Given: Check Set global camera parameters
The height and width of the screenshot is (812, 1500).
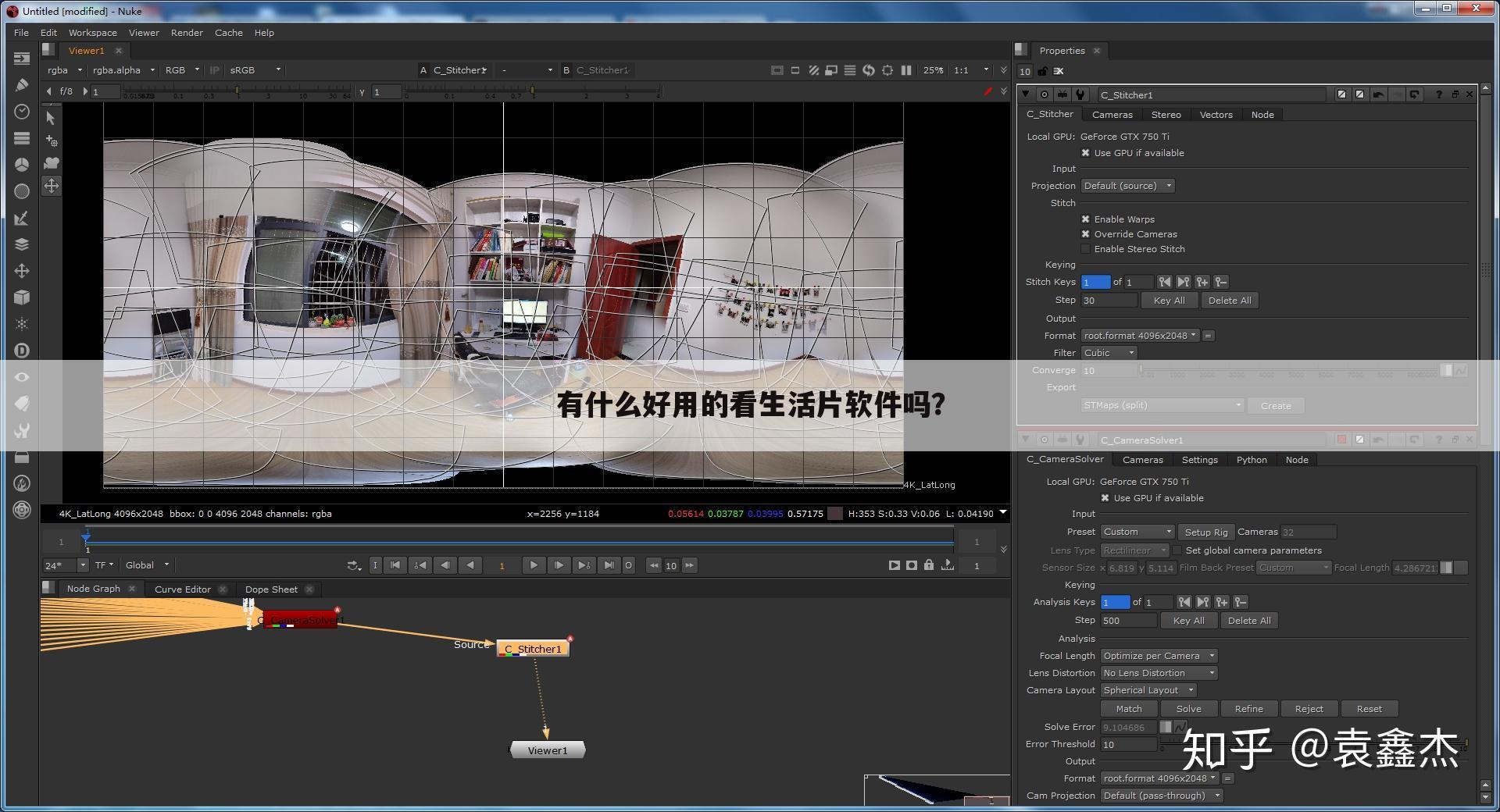Looking at the screenshot, I should point(1177,550).
